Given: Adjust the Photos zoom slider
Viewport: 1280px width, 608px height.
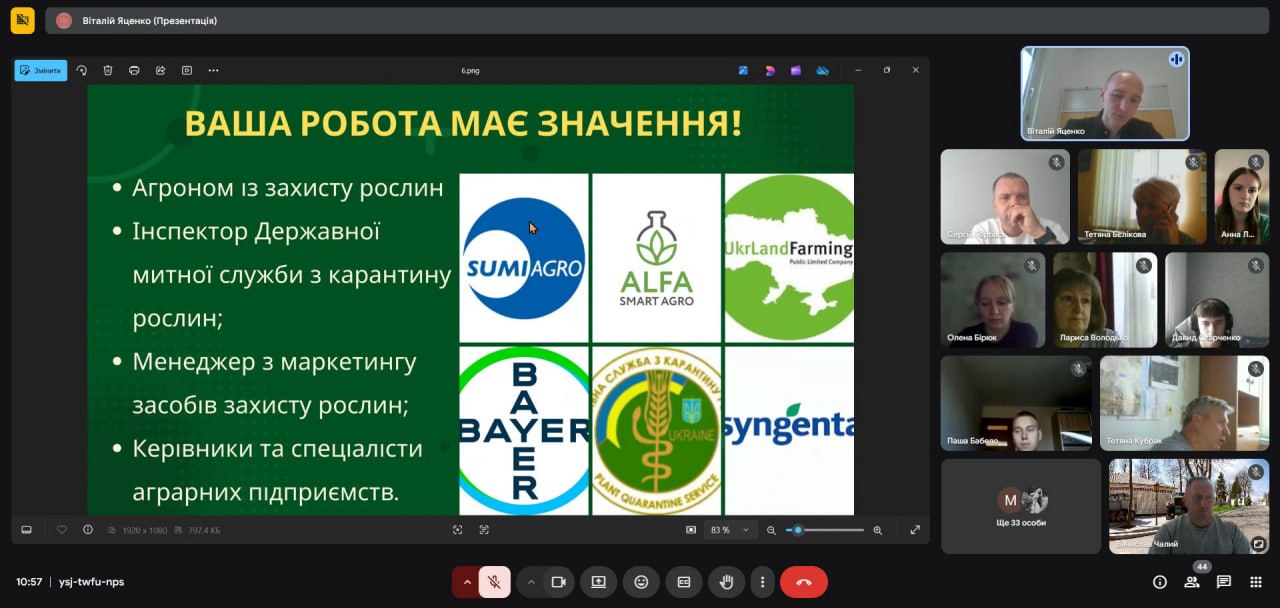Looking at the screenshot, I should [x=825, y=530].
